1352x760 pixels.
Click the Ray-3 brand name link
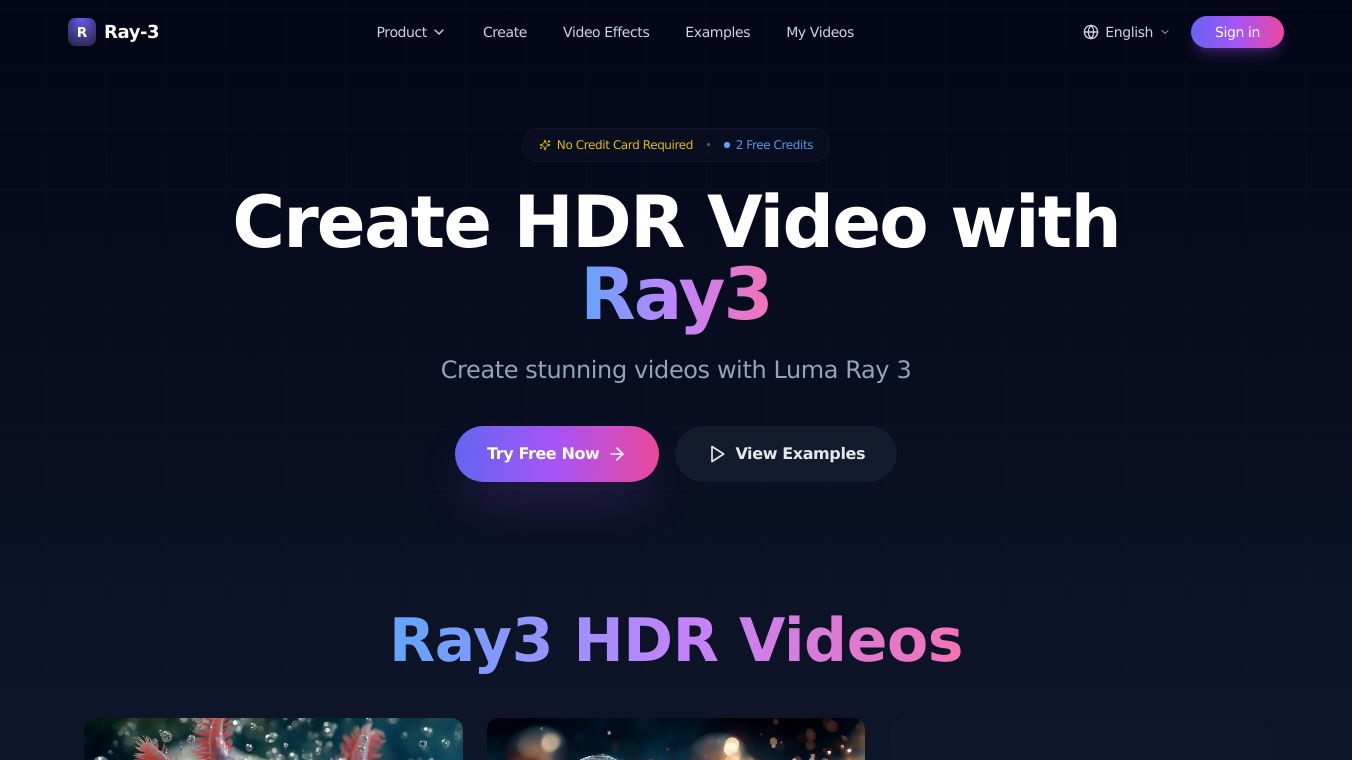[x=131, y=32]
